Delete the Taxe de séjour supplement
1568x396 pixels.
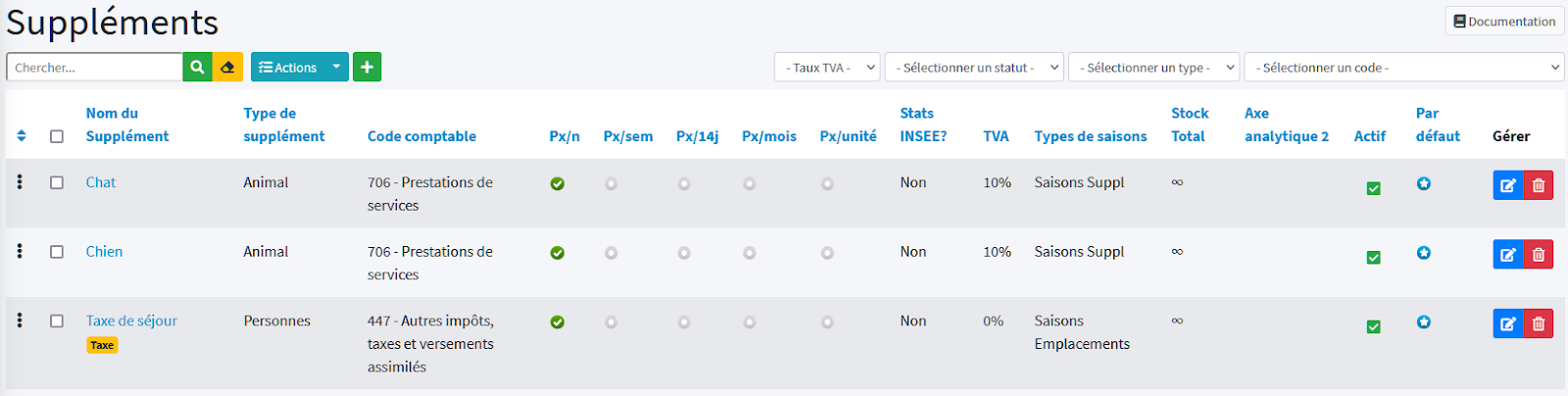pos(1539,323)
